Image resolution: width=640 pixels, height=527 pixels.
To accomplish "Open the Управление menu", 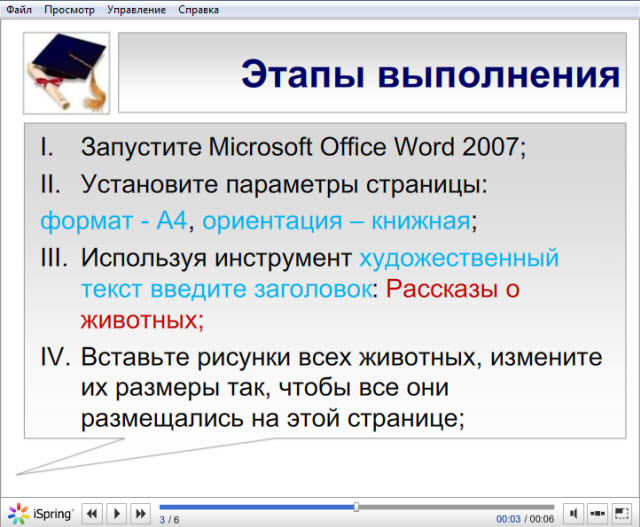I will [136, 9].
